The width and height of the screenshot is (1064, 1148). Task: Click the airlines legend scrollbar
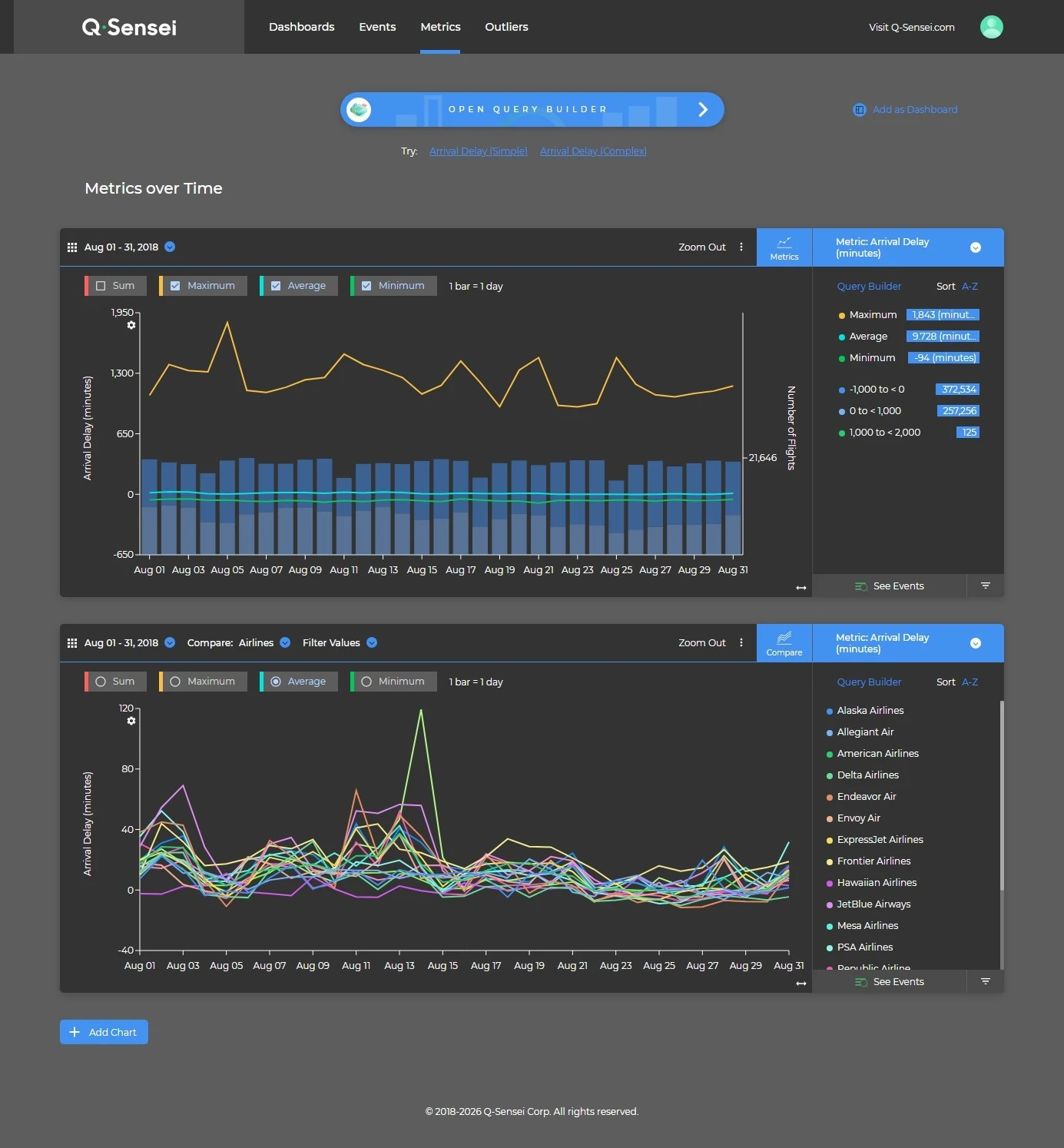click(1002, 795)
